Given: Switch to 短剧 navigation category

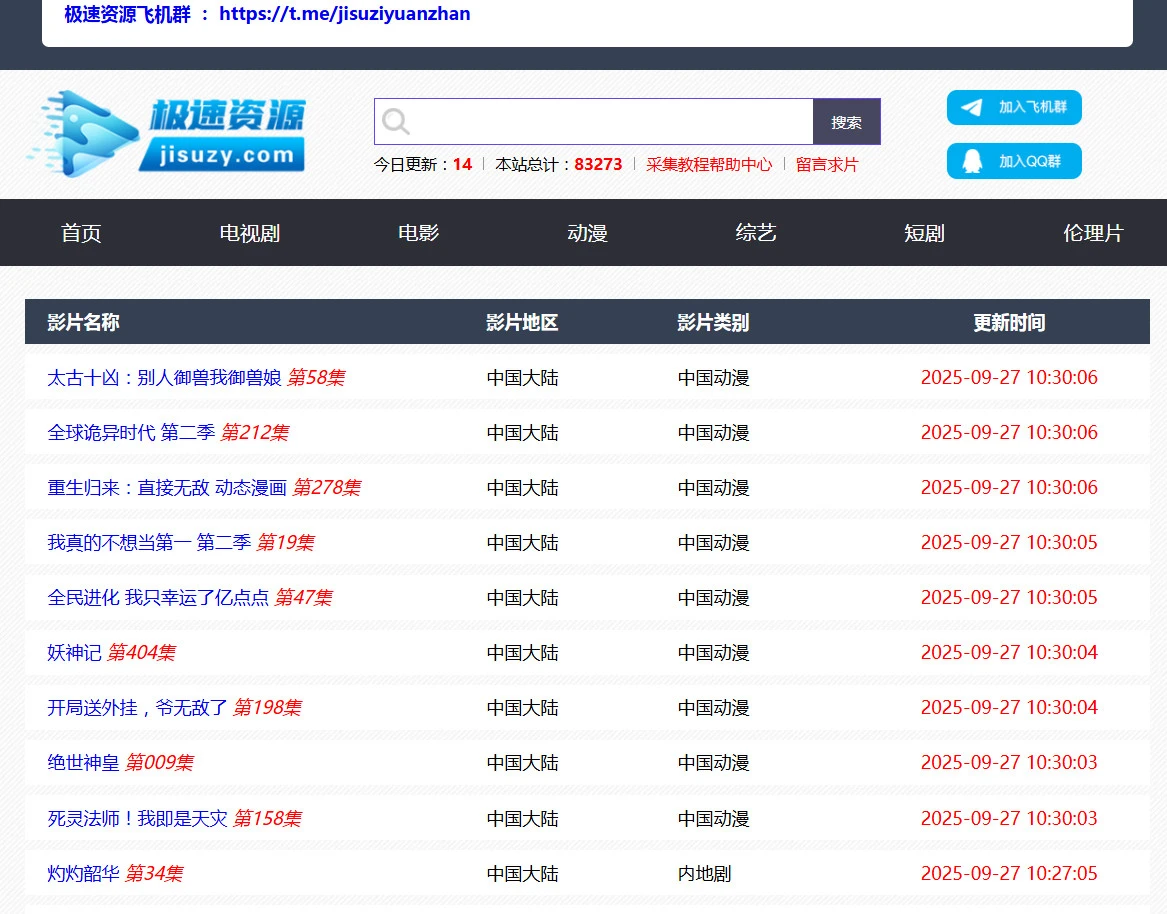Looking at the screenshot, I should point(924,233).
